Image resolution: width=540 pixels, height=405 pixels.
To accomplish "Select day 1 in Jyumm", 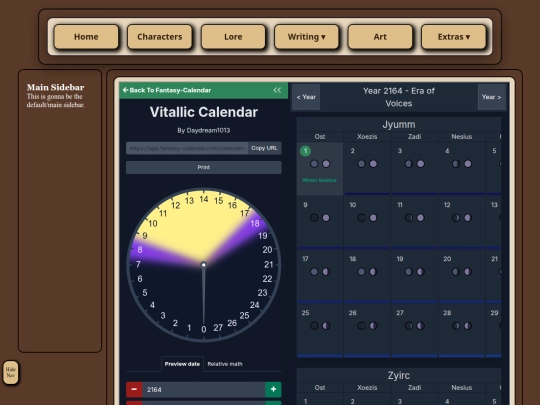I will tap(305, 151).
